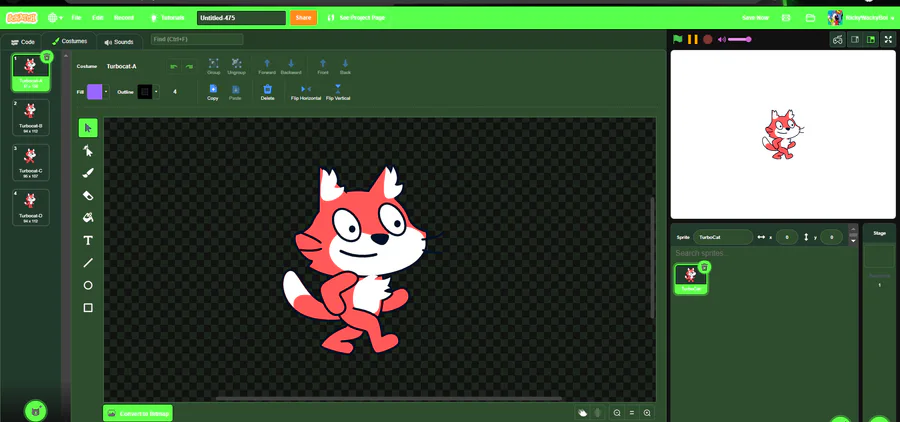Adjust the pink volume slider
The image size is (900, 422).
coord(740,40)
